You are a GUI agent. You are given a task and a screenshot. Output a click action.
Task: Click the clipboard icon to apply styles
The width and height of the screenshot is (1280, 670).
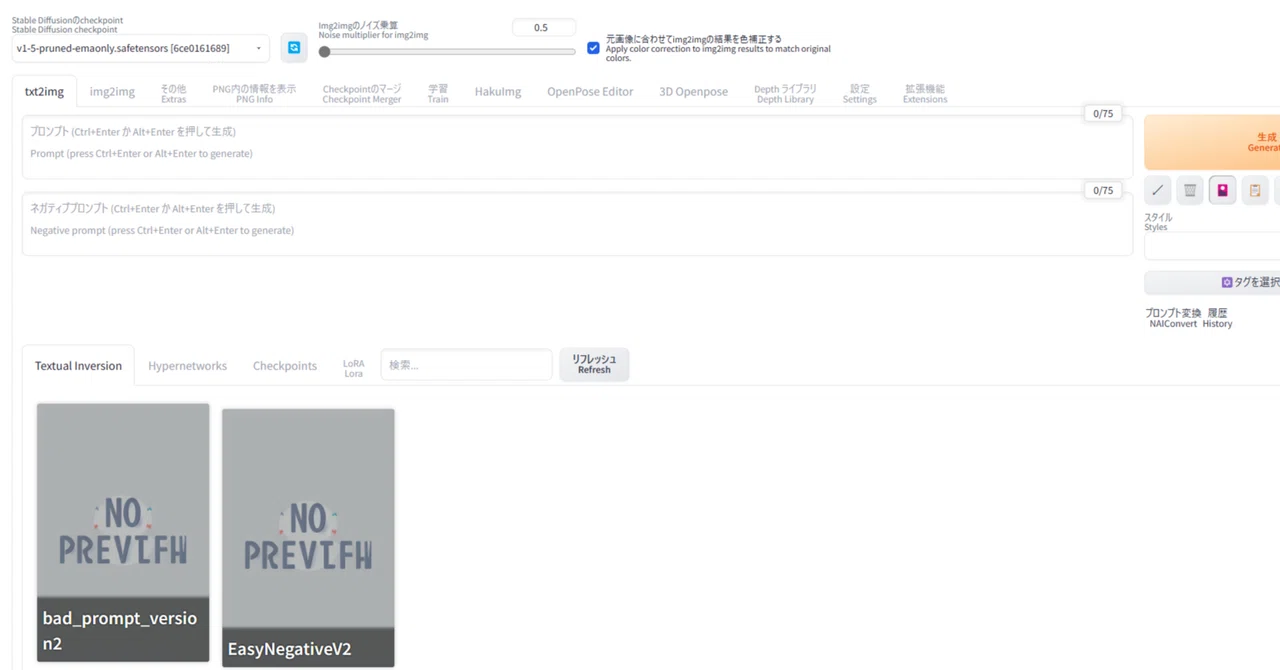pos(1255,190)
